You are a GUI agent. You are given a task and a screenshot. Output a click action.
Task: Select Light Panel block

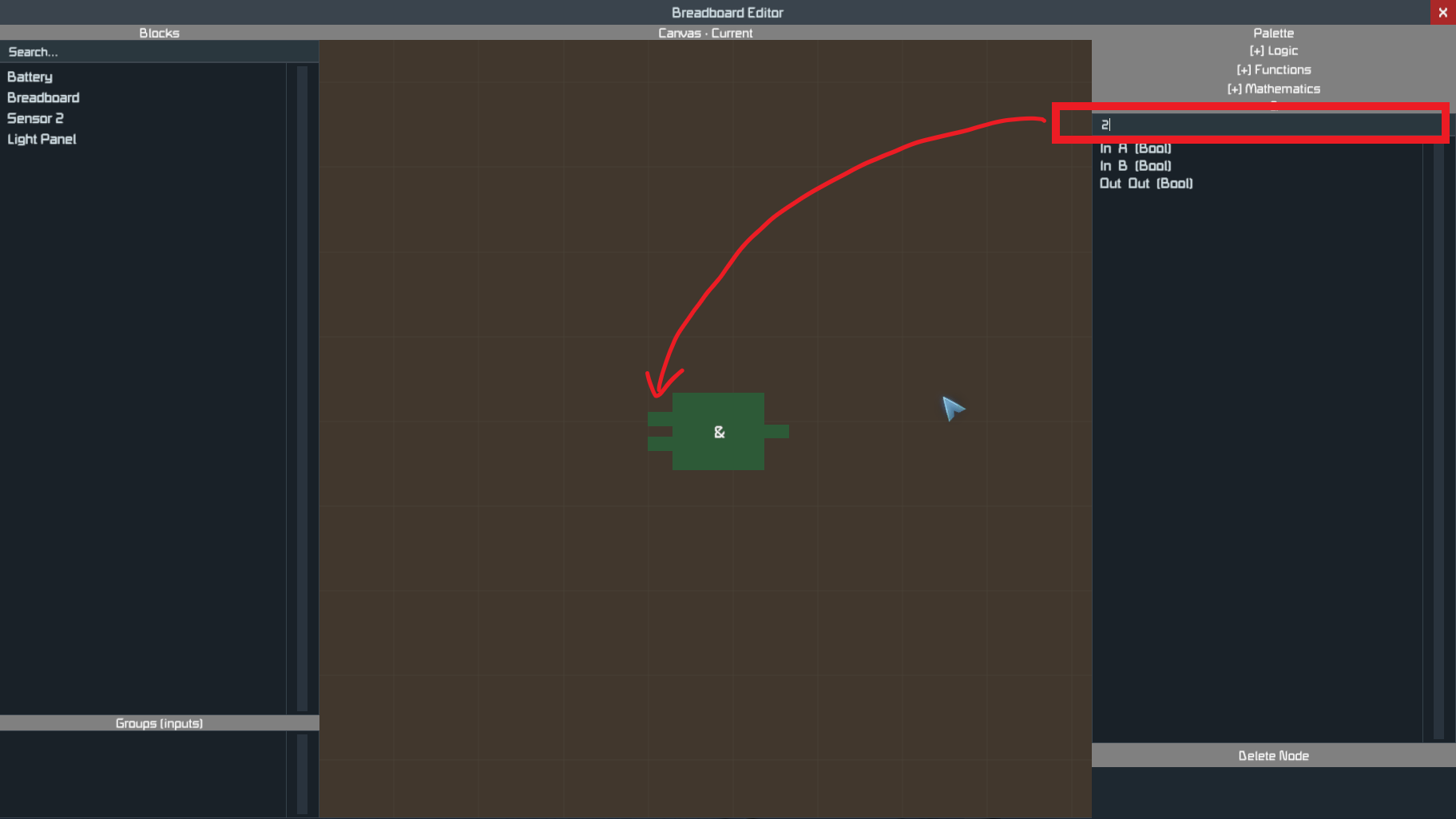pos(42,139)
